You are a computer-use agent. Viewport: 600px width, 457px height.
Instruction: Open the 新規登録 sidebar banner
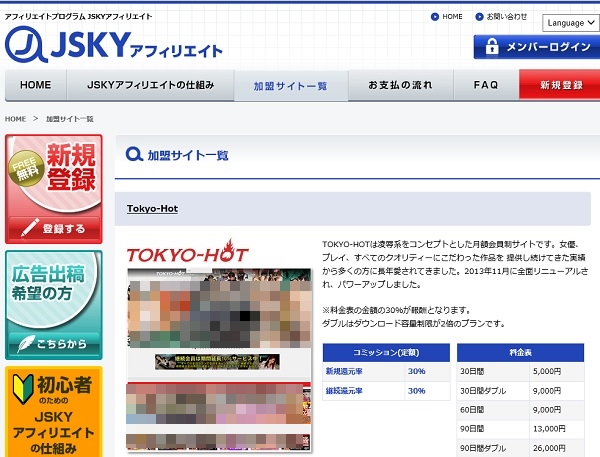[x=54, y=189]
